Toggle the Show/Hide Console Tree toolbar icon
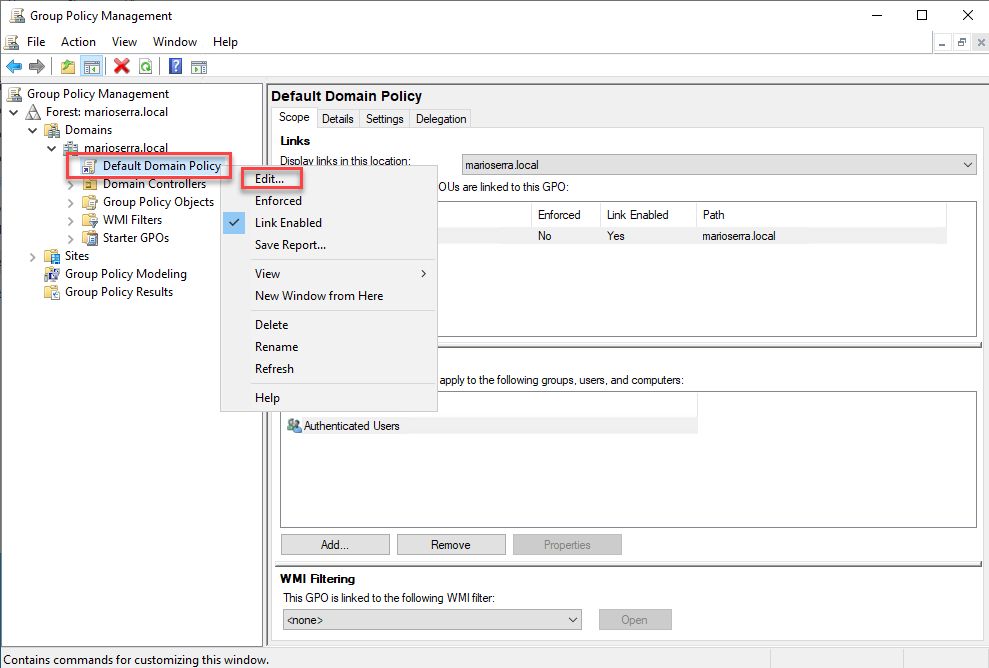The width and height of the screenshot is (989, 668). pyautogui.click(x=91, y=66)
